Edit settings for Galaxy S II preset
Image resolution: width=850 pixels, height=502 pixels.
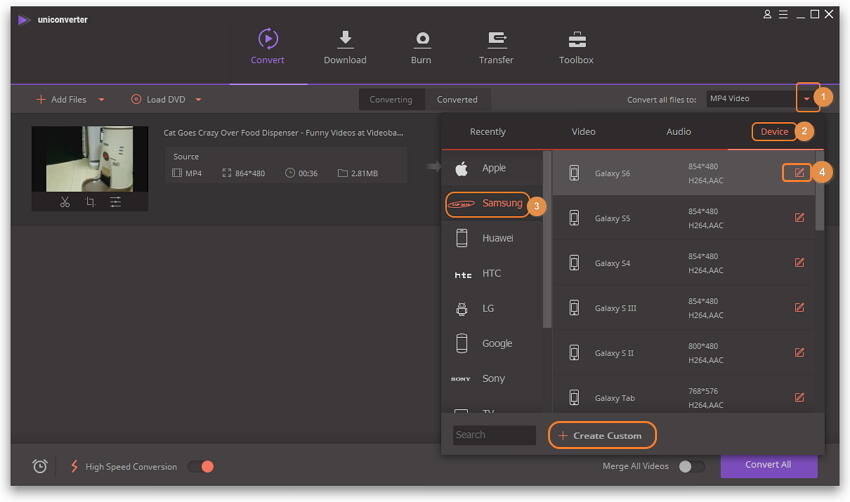[799, 352]
